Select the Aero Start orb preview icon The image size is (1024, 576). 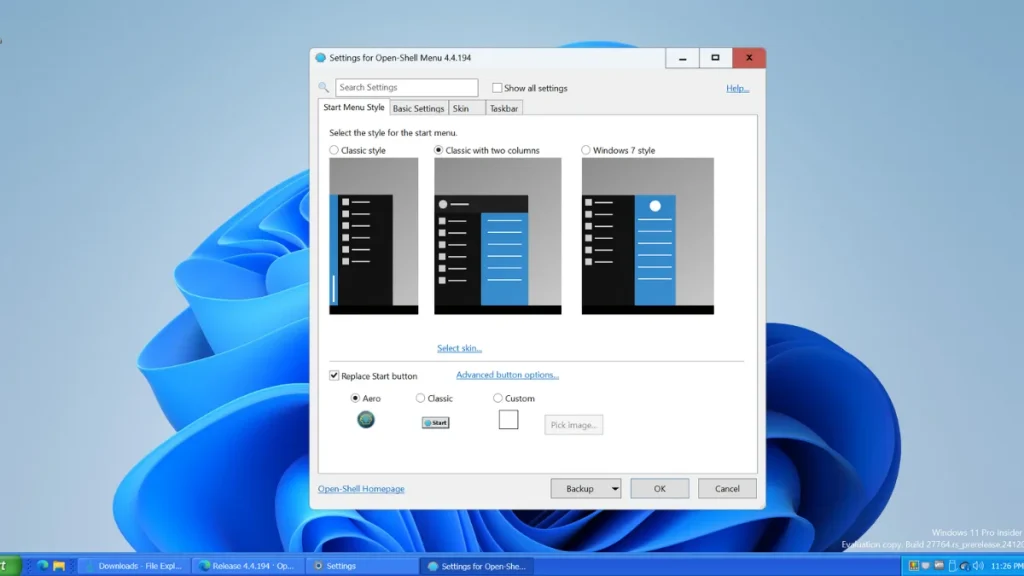click(366, 420)
